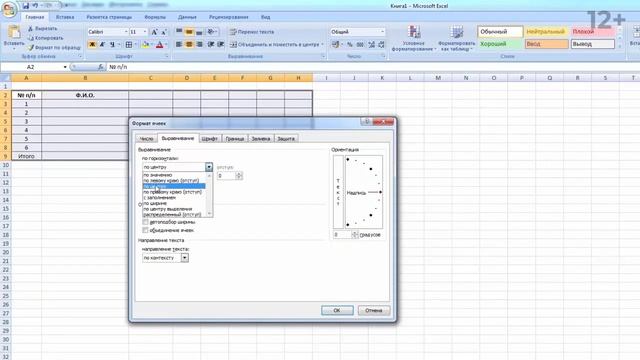Open the Calibri font name dropdown

(x=126, y=32)
